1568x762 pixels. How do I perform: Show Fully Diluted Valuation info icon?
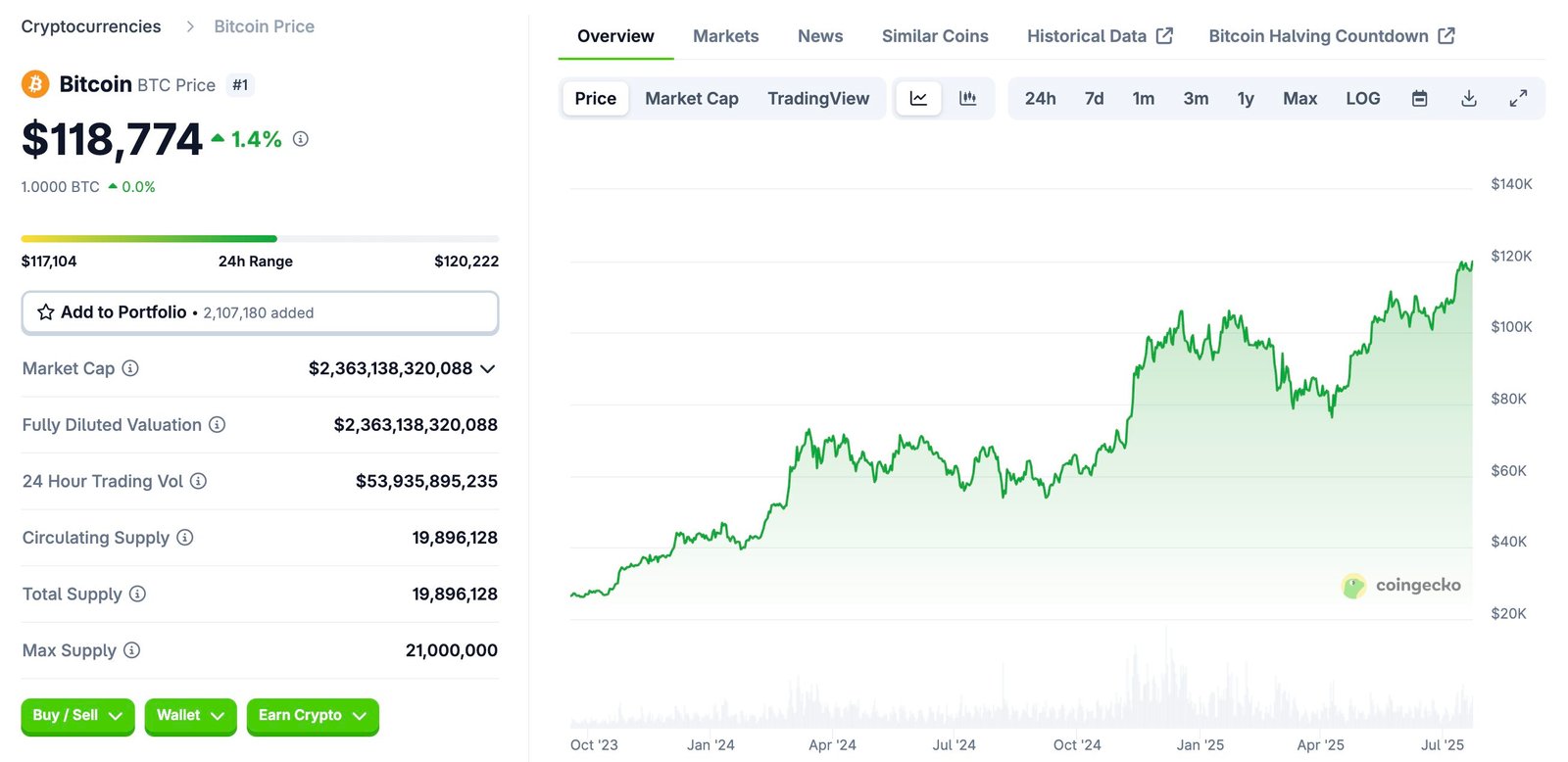pyautogui.click(x=218, y=425)
